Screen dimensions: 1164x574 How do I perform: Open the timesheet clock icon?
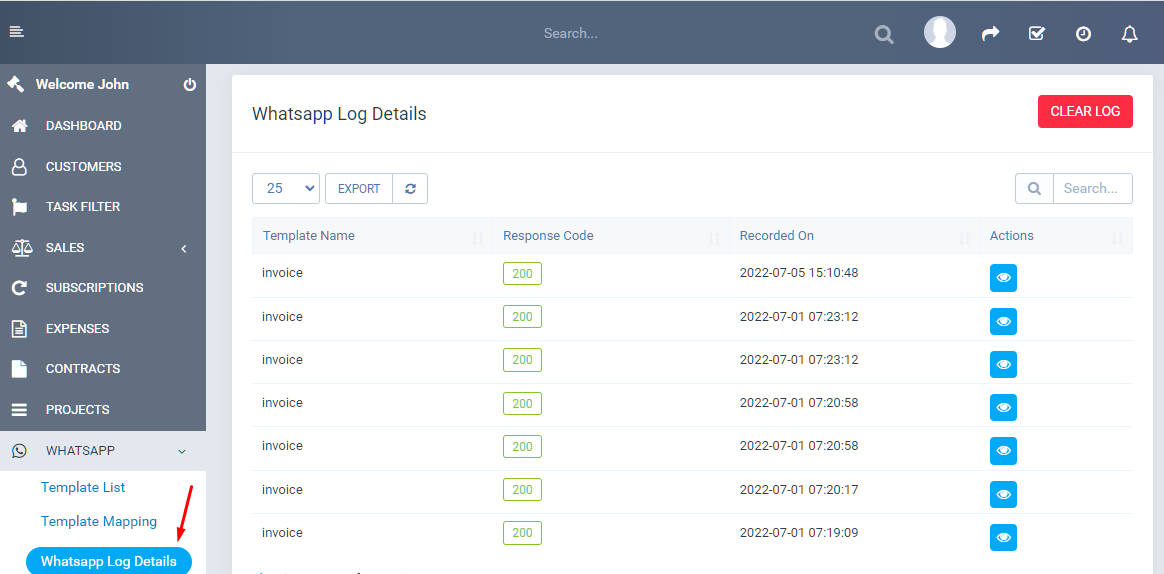point(1083,34)
